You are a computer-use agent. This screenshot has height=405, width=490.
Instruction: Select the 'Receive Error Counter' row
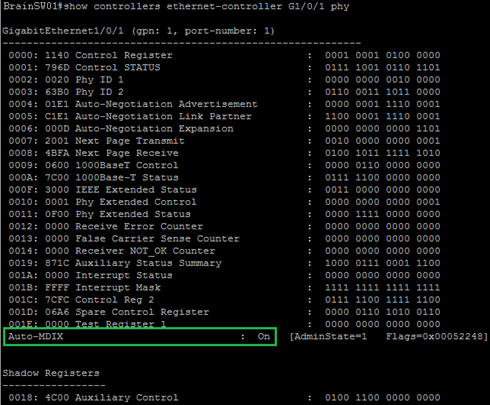click(224, 227)
